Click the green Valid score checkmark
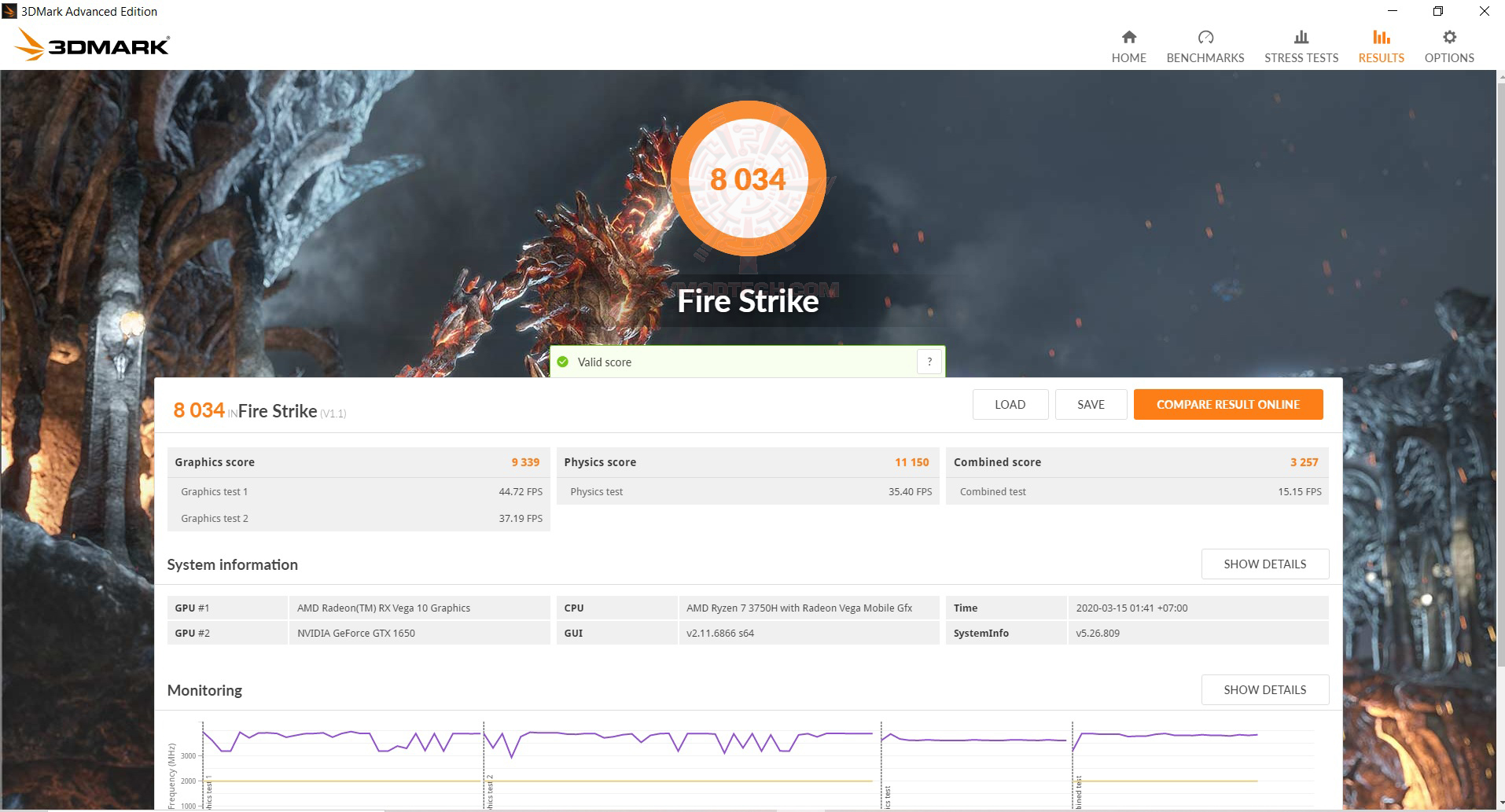 (563, 362)
